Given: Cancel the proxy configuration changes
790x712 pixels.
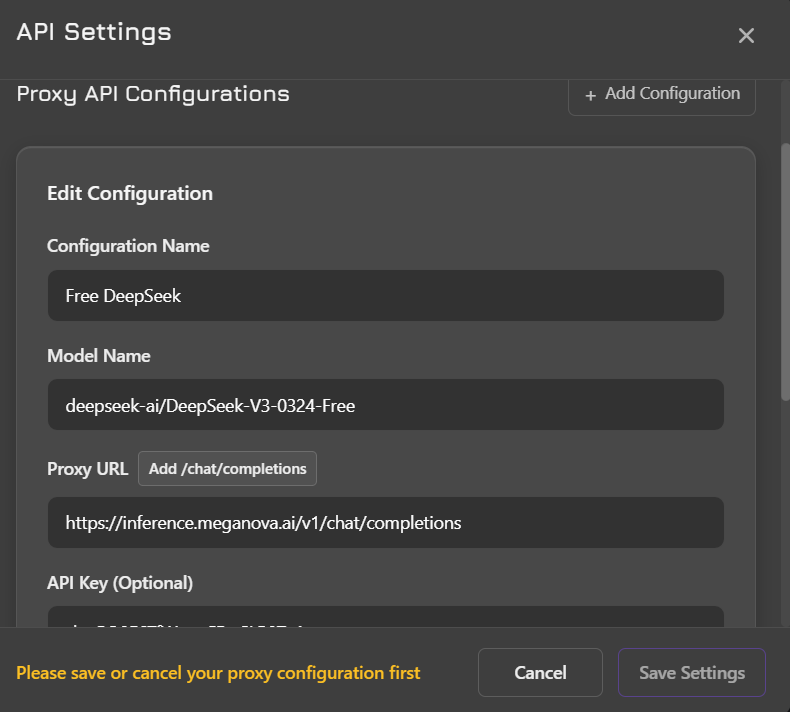Looking at the screenshot, I should click(x=540, y=673).
